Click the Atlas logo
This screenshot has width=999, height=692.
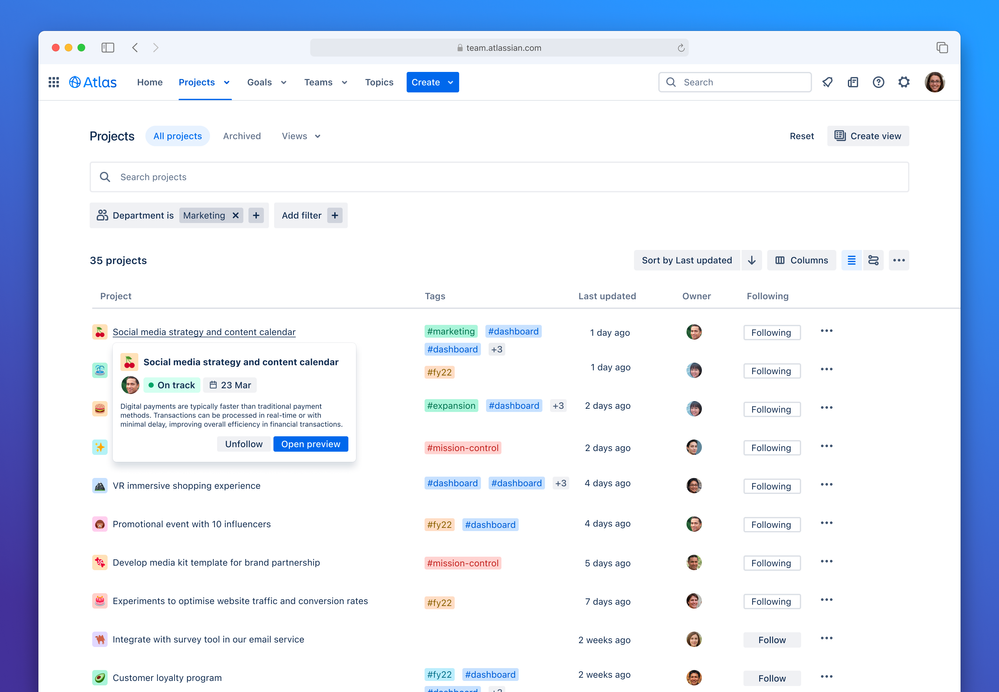tap(93, 82)
